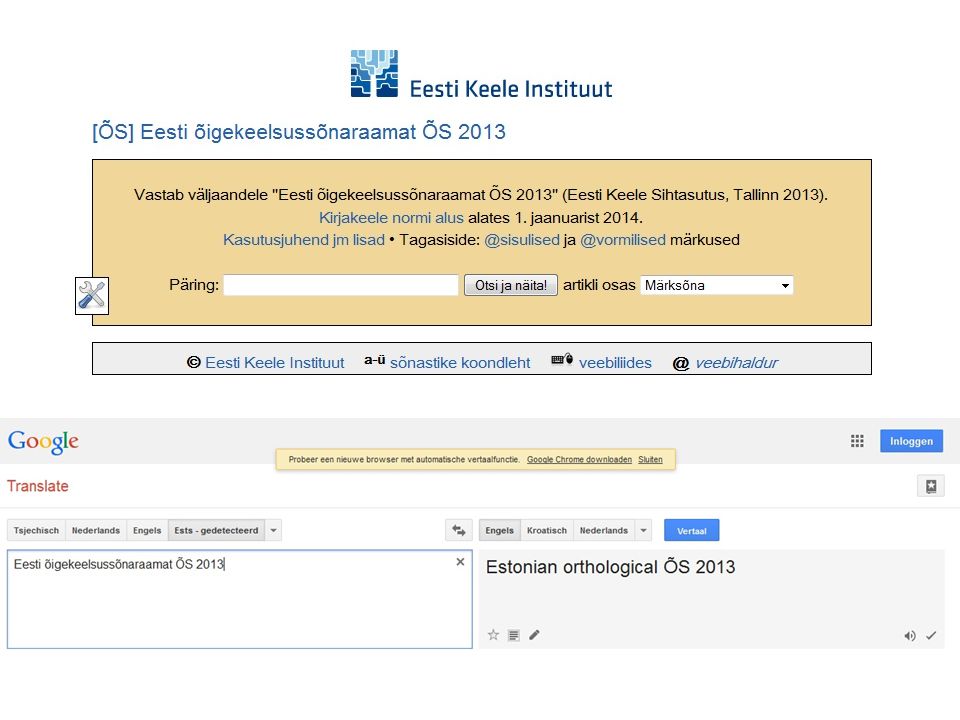Dismiss the browser notice with Sluiten

(650, 459)
